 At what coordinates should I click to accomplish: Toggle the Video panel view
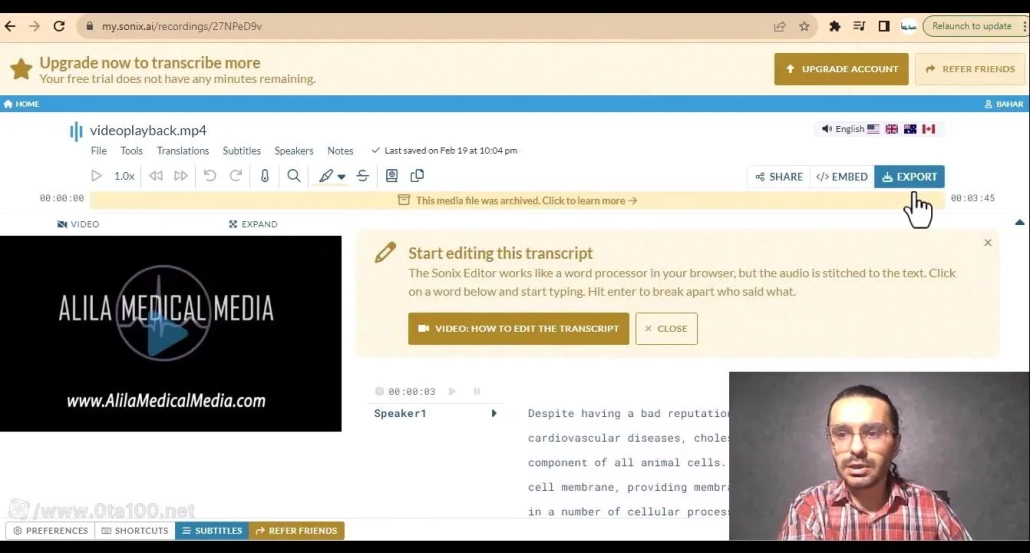[79, 224]
